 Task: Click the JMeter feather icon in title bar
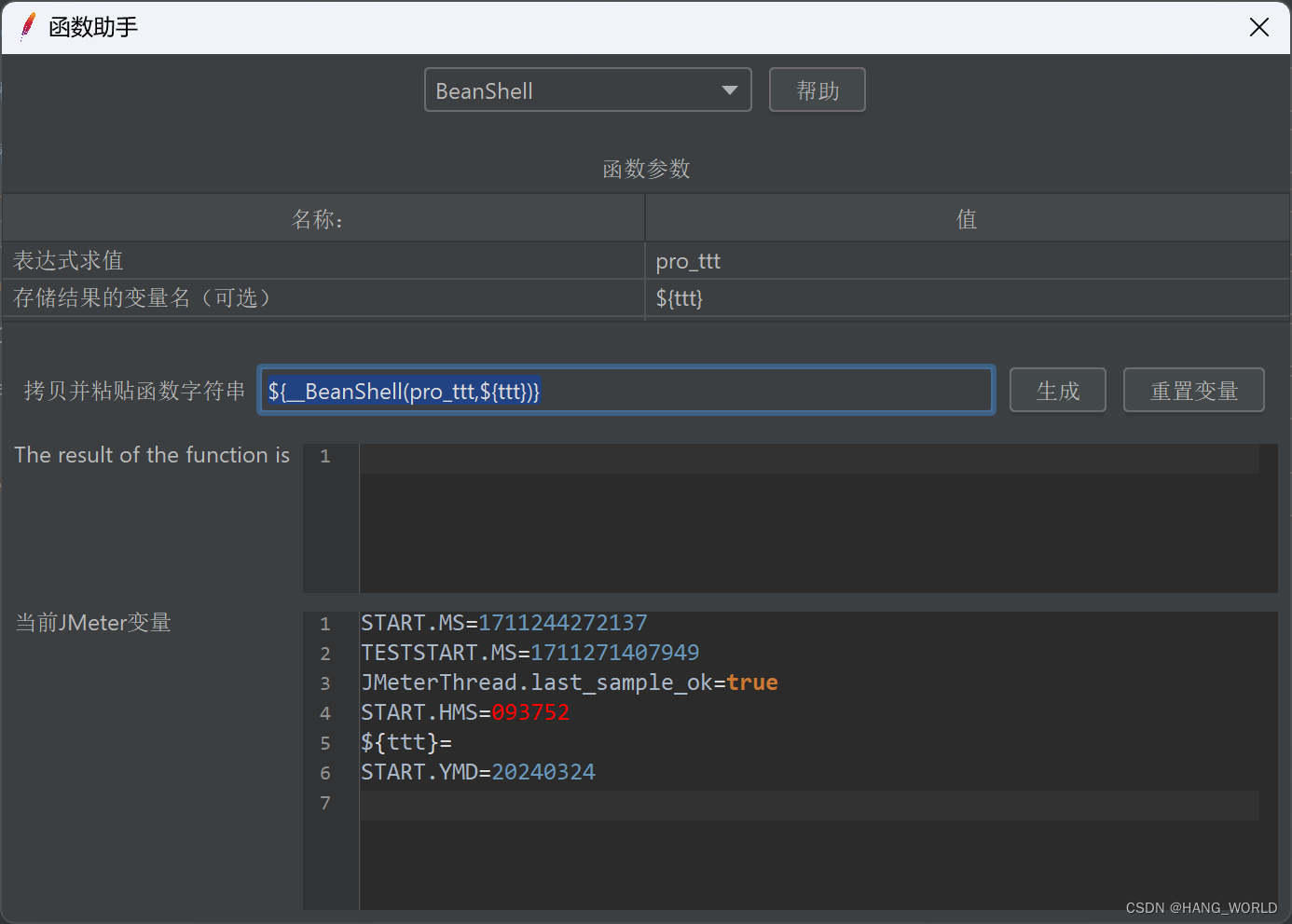click(x=28, y=27)
